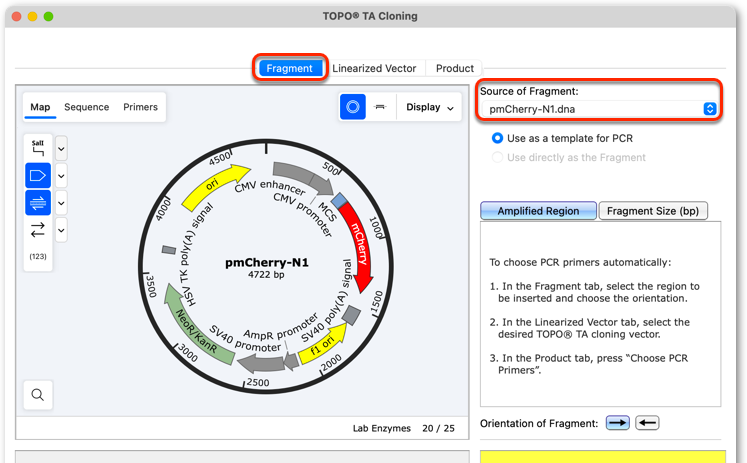Screen dimensions: 747x463
Task: Open the Sequence view tab
Action: (87, 107)
